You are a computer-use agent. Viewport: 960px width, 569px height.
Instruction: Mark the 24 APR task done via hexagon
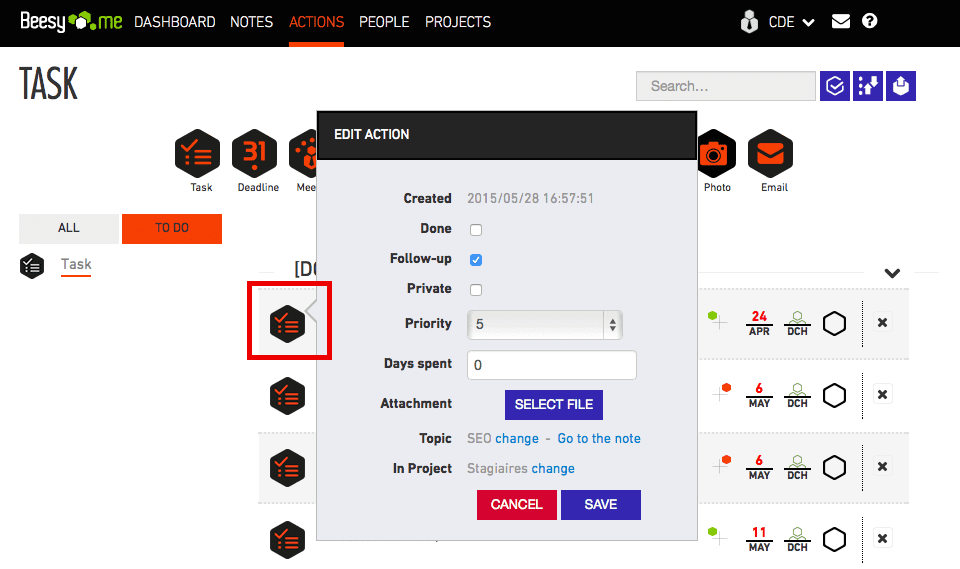pyautogui.click(x=834, y=323)
